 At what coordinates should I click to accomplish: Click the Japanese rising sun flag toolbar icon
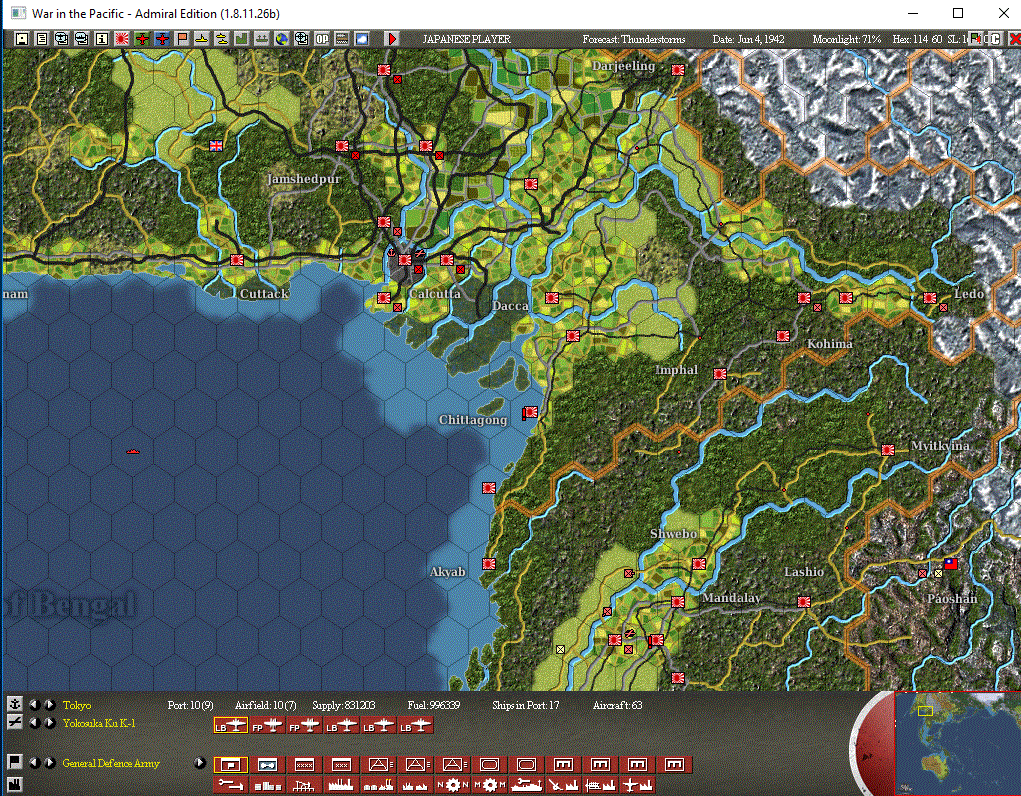[x=122, y=39]
